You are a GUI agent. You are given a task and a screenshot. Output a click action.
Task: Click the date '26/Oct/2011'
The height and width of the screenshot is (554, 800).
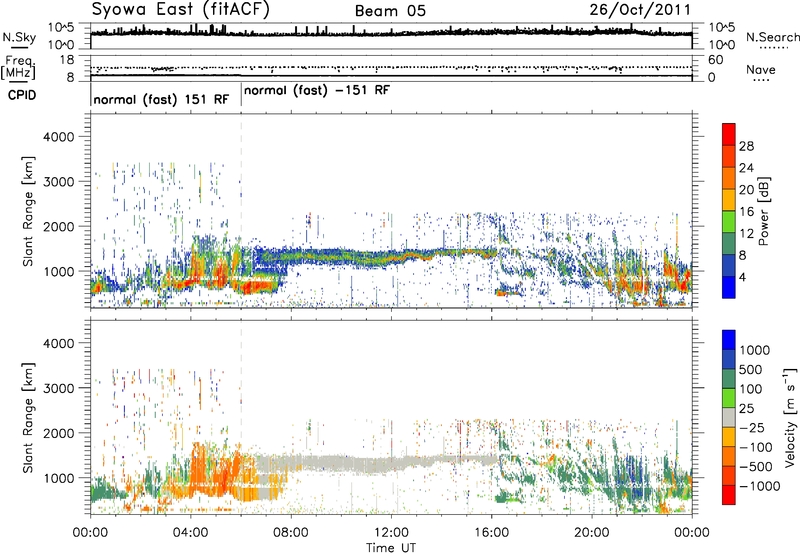(x=640, y=10)
